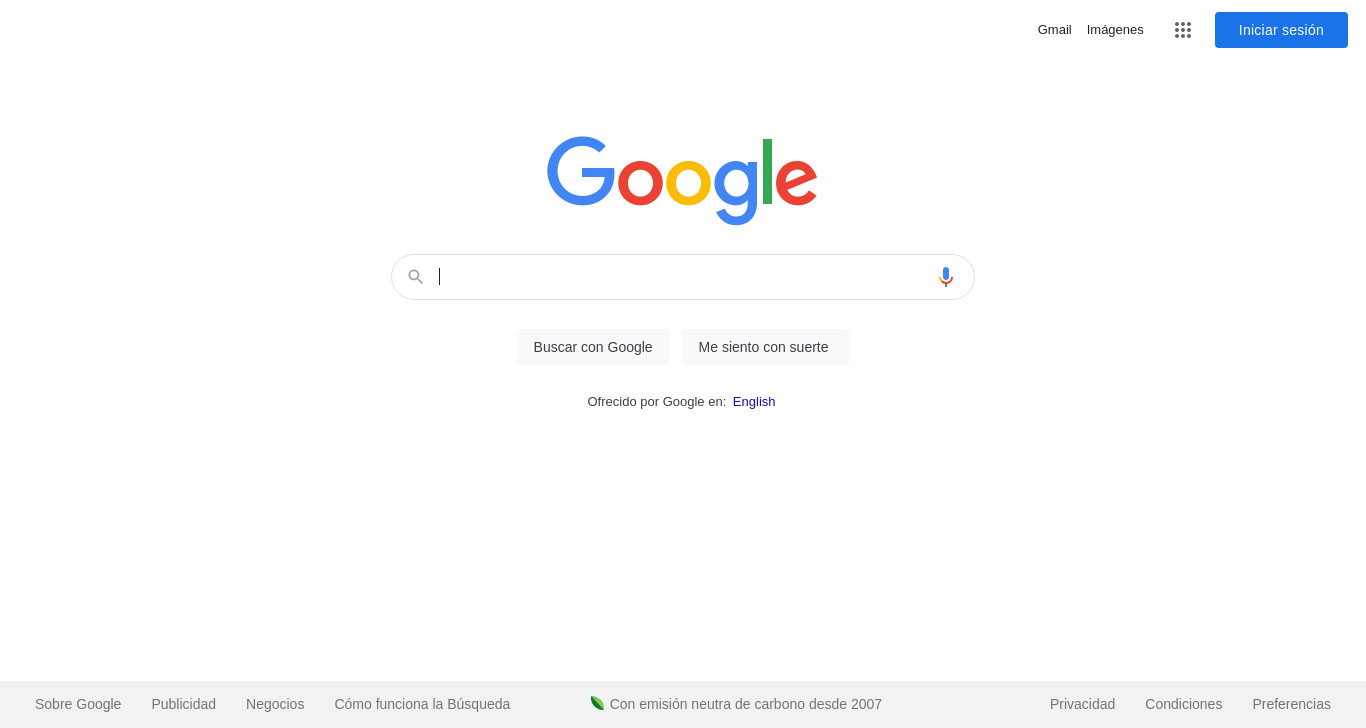Click Me siento con suerte button
Screen dimensions: 1366x728
pos(764,347)
